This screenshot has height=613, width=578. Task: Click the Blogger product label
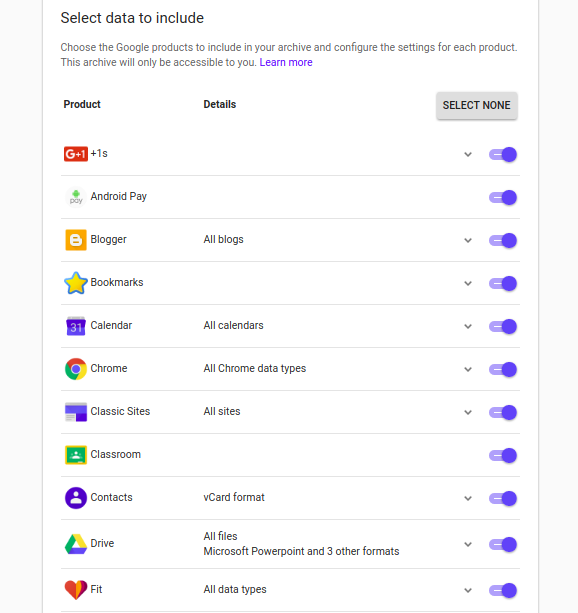click(x=108, y=239)
